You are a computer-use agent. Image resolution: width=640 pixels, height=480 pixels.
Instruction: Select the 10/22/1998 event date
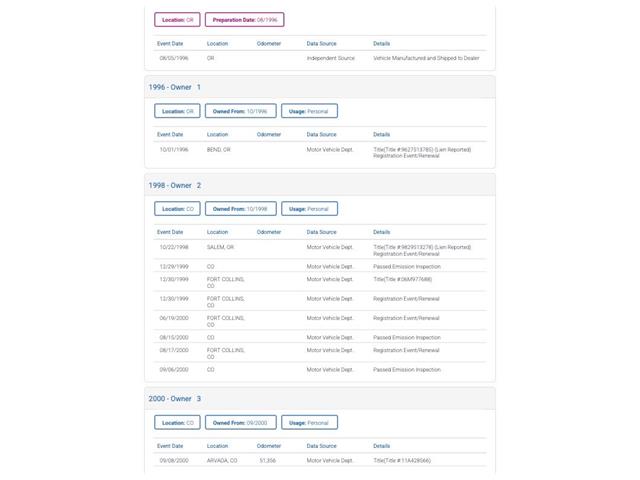coord(174,247)
